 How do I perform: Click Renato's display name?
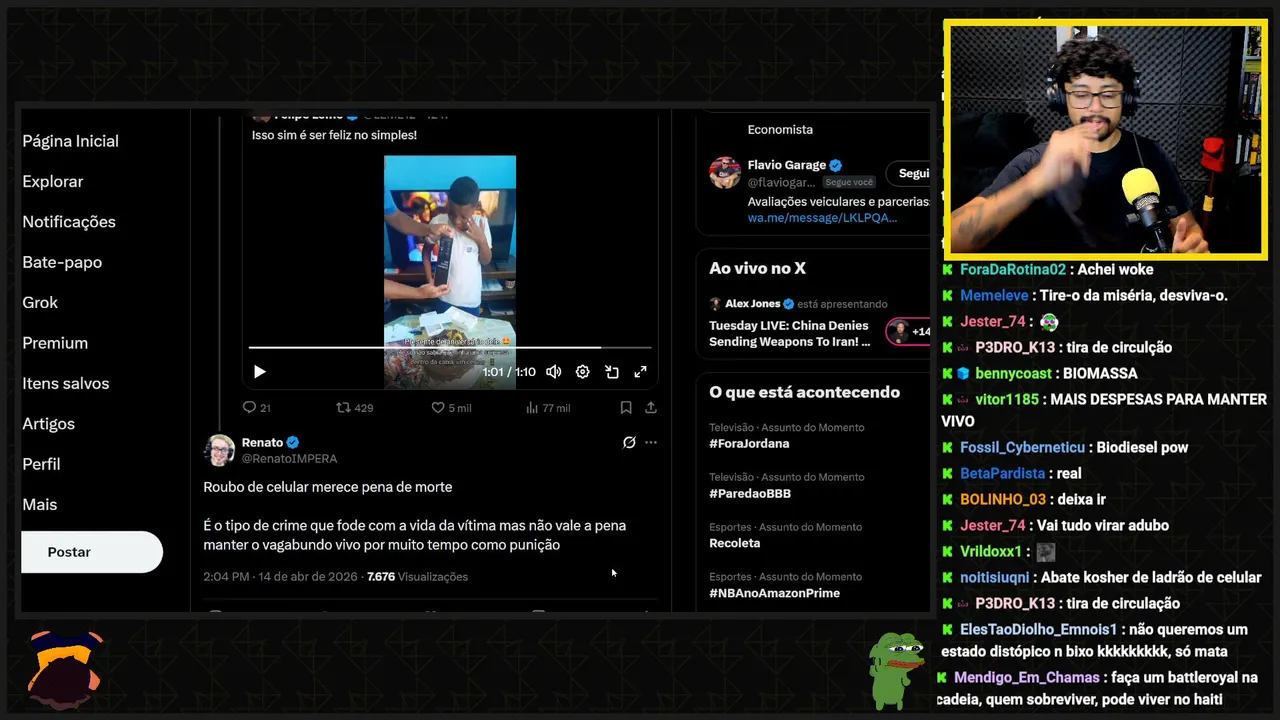[x=262, y=442]
